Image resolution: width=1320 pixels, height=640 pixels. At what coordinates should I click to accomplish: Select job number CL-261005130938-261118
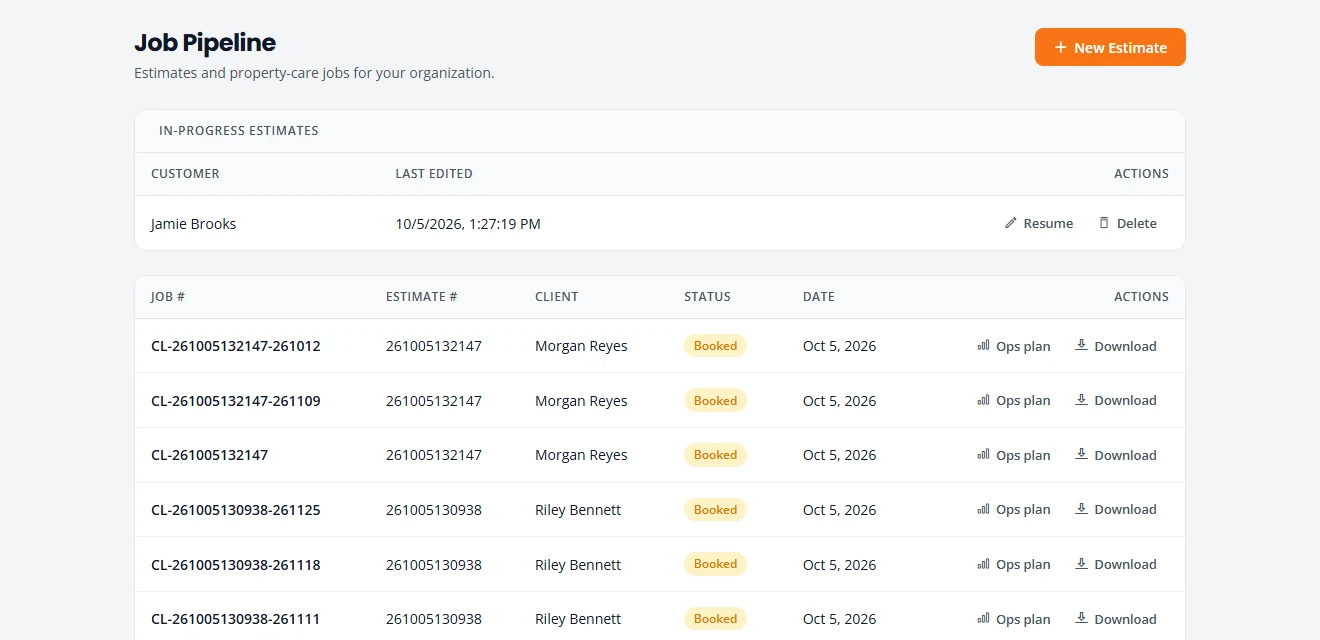(236, 564)
